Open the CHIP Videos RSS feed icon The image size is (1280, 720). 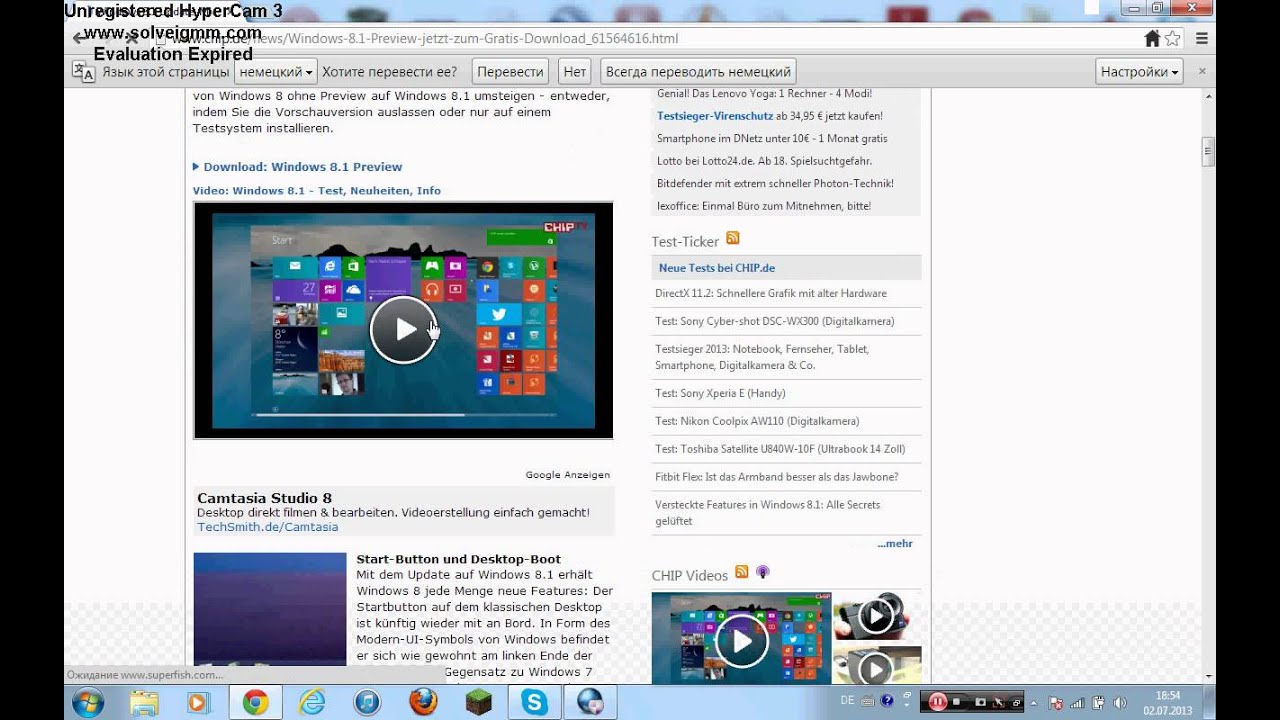pos(742,572)
